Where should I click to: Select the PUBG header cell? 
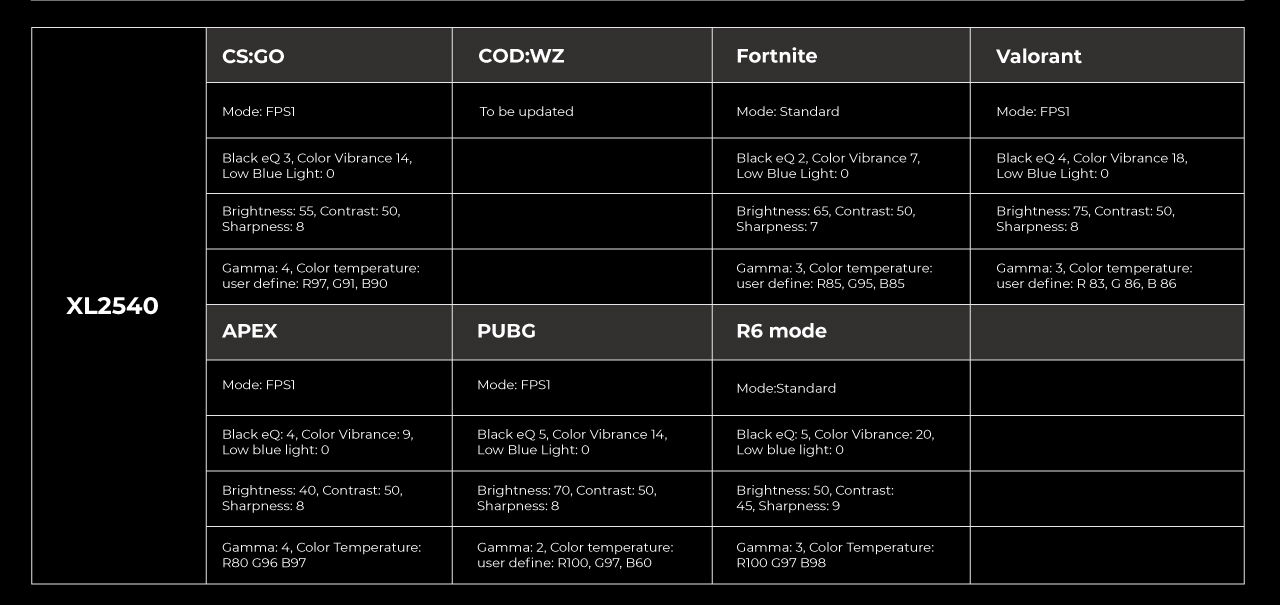point(582,332)
